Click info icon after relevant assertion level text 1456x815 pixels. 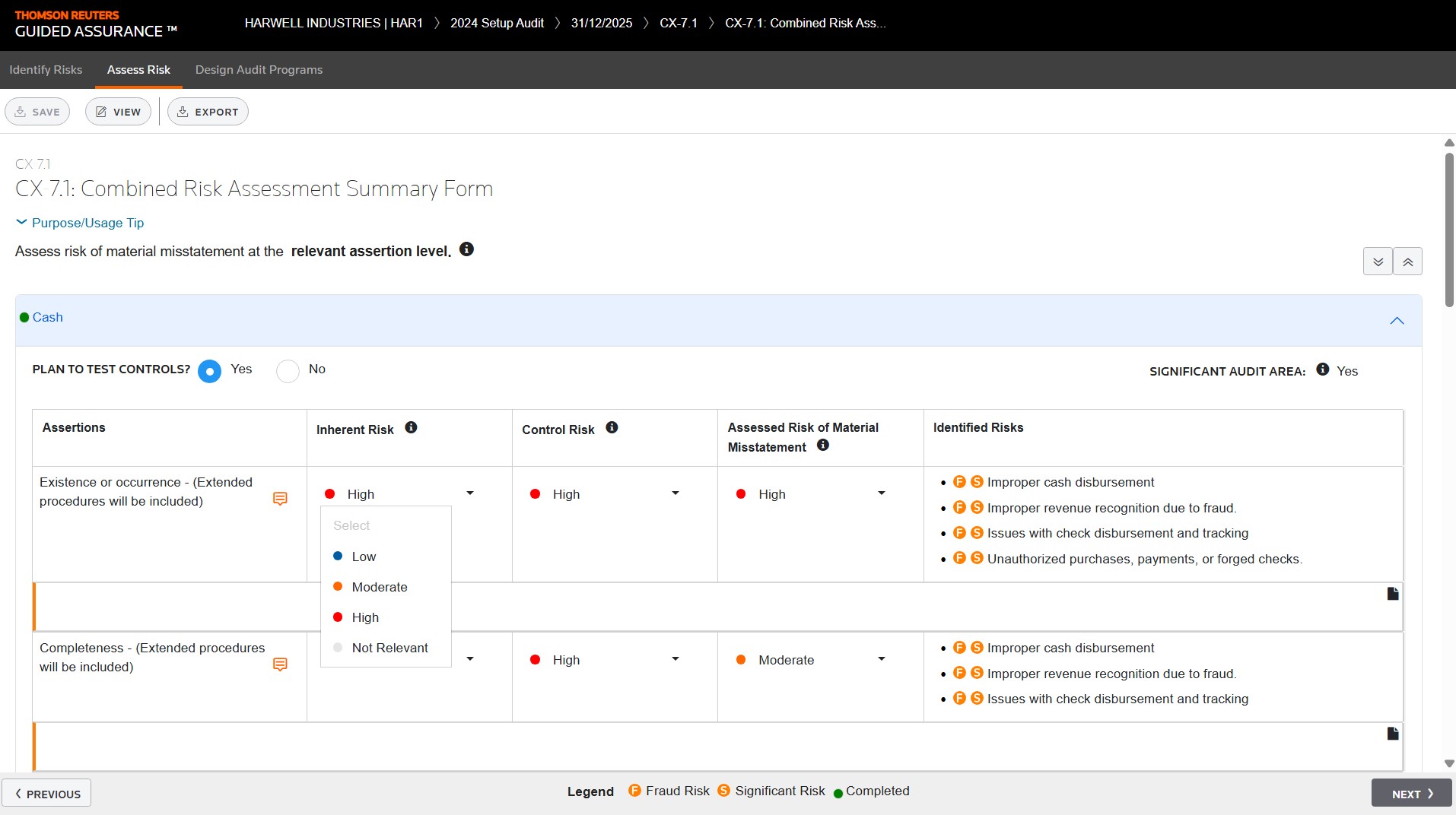(467, 249)
